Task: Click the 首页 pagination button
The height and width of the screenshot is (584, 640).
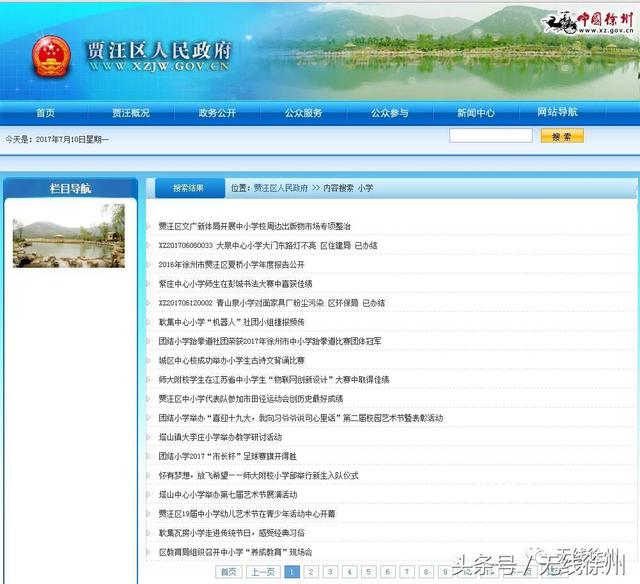Action: click(x=229, y=572)
